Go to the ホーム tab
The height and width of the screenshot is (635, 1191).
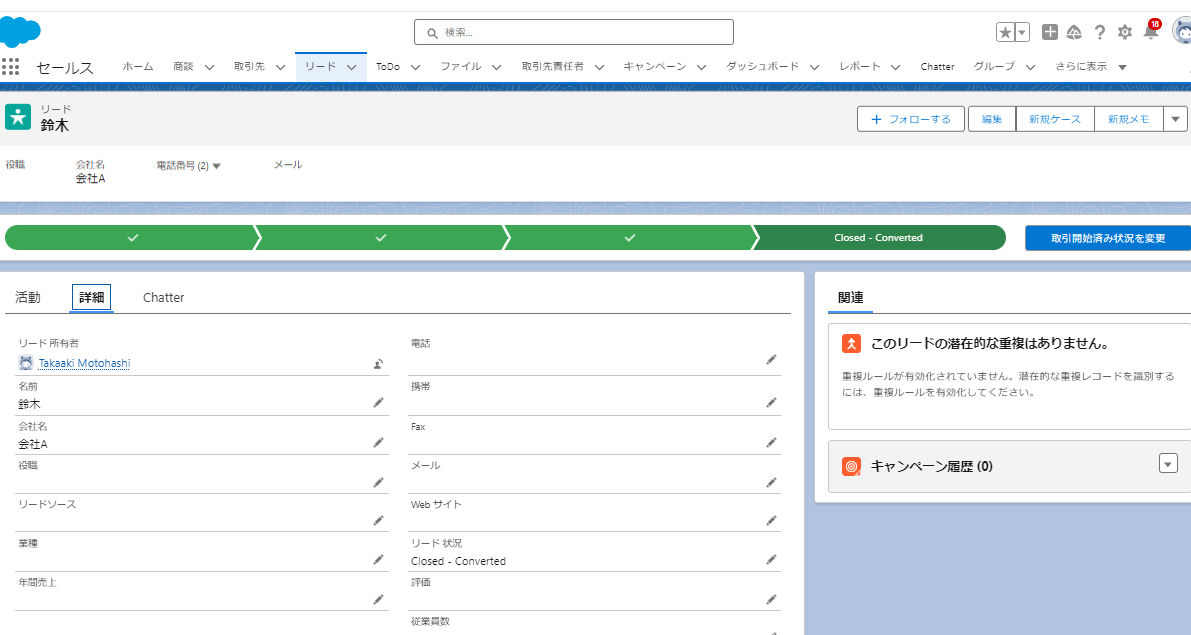pos(137,67)
